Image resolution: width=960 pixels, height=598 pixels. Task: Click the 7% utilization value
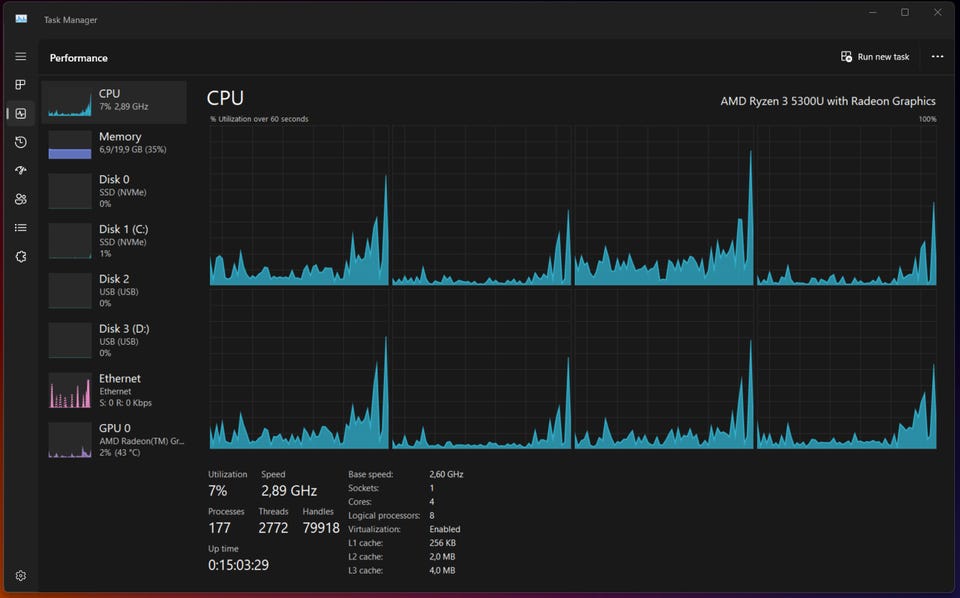pyautogui.click(x=217, y=490)
